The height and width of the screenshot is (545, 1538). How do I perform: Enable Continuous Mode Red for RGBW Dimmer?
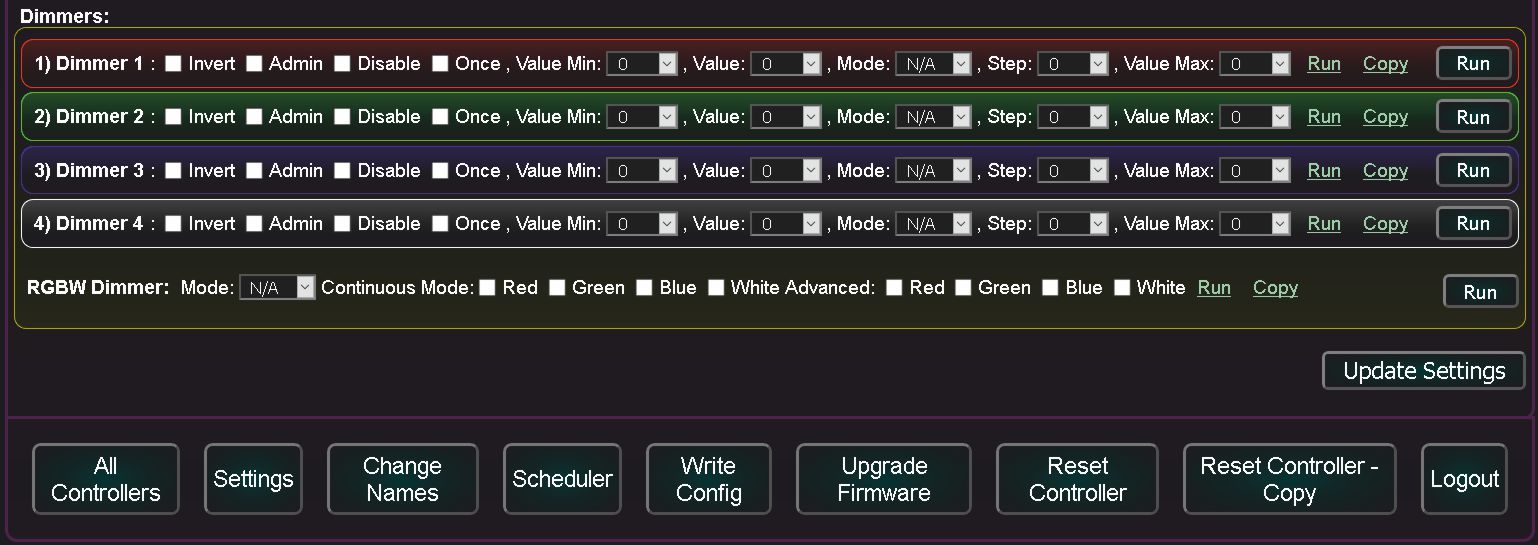point(488,288)
